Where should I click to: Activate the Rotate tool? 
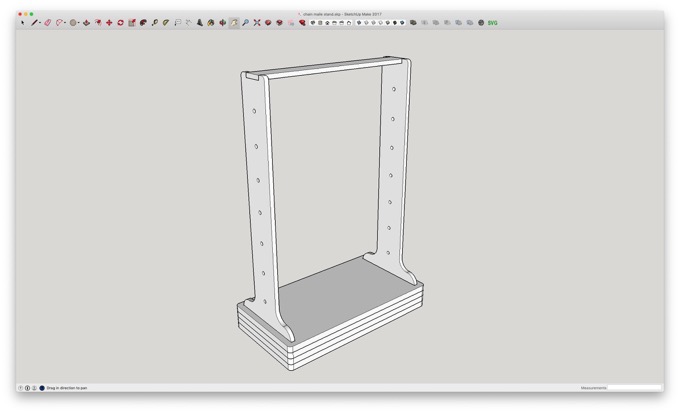pyautogui.click(x=120, y=23)
